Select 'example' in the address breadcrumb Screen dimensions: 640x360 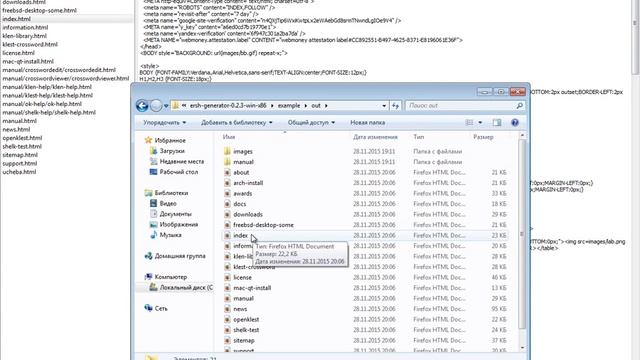[289, 106]
